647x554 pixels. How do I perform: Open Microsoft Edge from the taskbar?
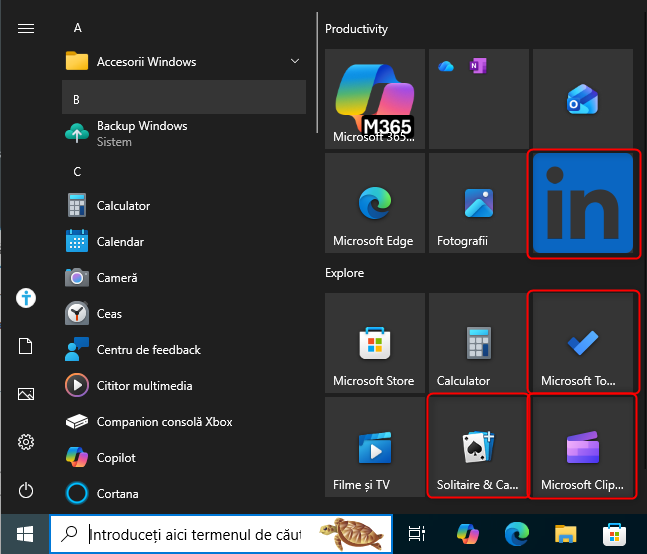[x=517, y=534]
